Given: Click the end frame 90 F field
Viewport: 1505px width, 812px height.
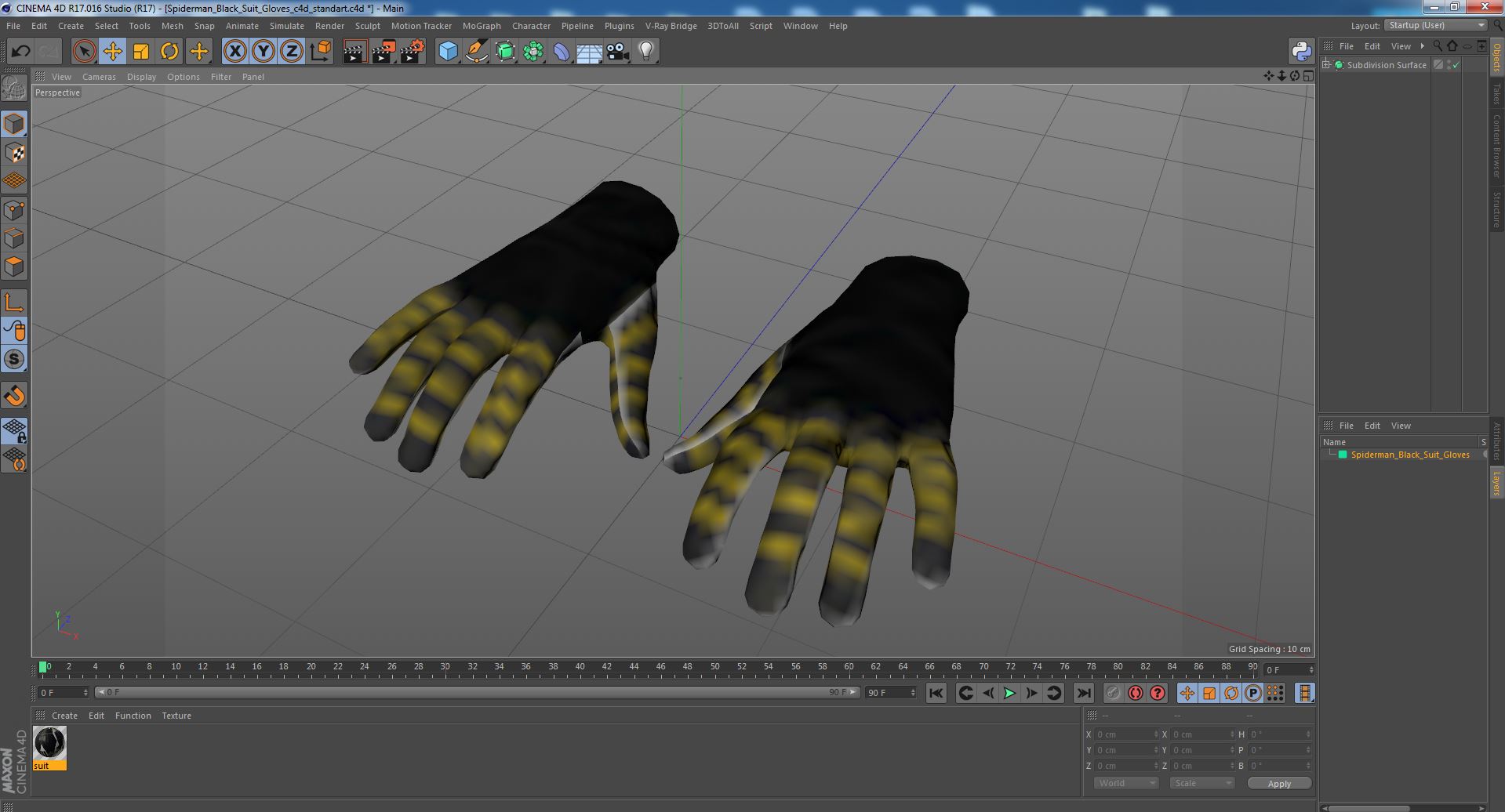Looking at the screenshot, I should coord(891,693).
